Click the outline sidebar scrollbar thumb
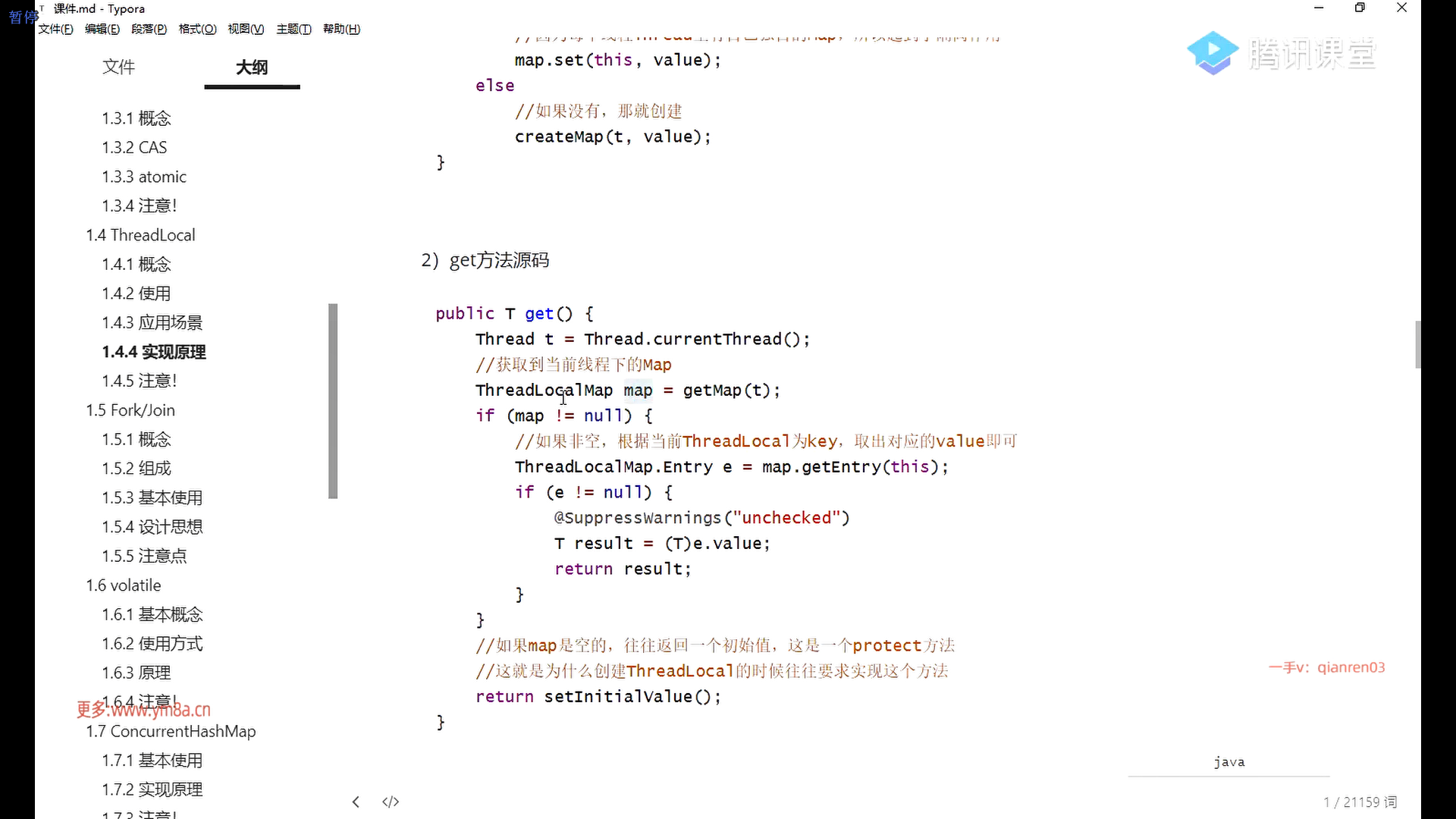 pos(333,400)
